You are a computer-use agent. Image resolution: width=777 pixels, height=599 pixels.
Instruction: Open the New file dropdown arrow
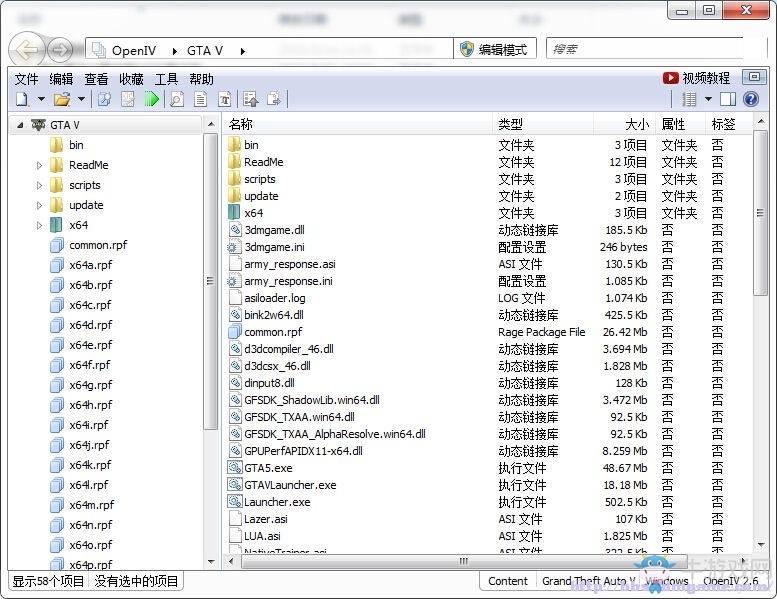click(x=41, y=99)
